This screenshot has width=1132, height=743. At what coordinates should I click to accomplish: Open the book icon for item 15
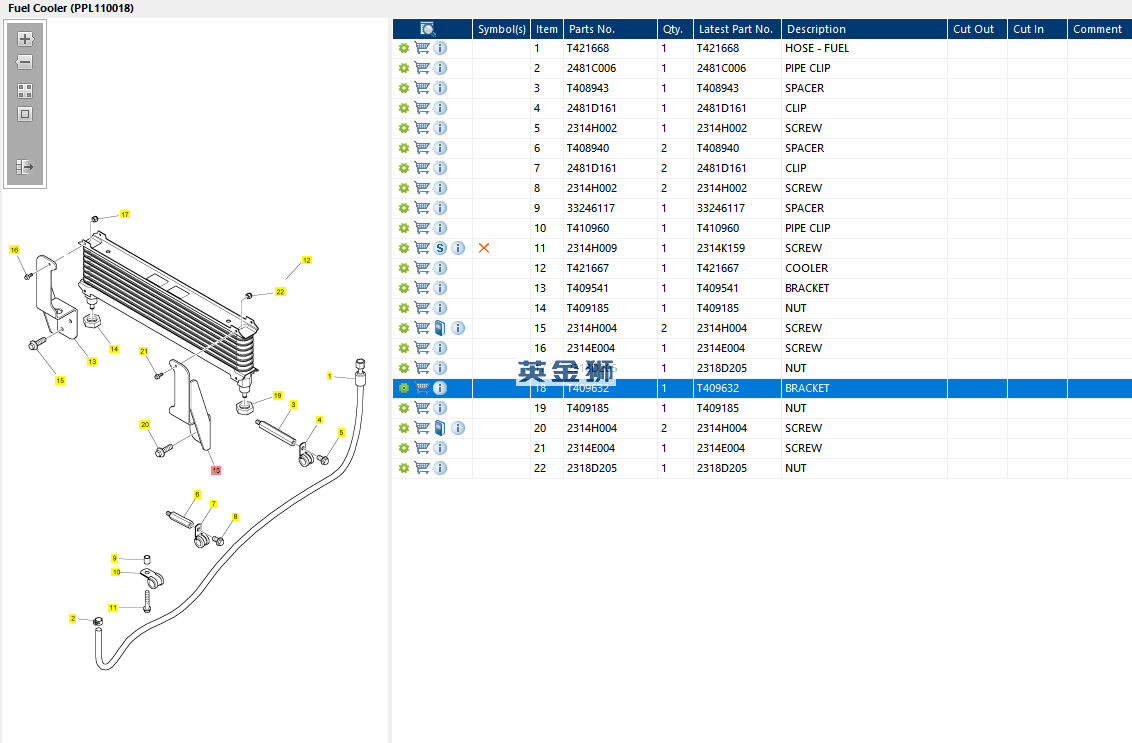pyautogui.click(x=440, y=328)
